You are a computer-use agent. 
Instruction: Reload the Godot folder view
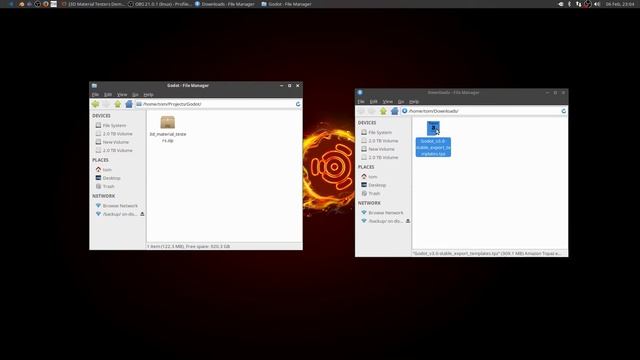[x=298, y=104]
